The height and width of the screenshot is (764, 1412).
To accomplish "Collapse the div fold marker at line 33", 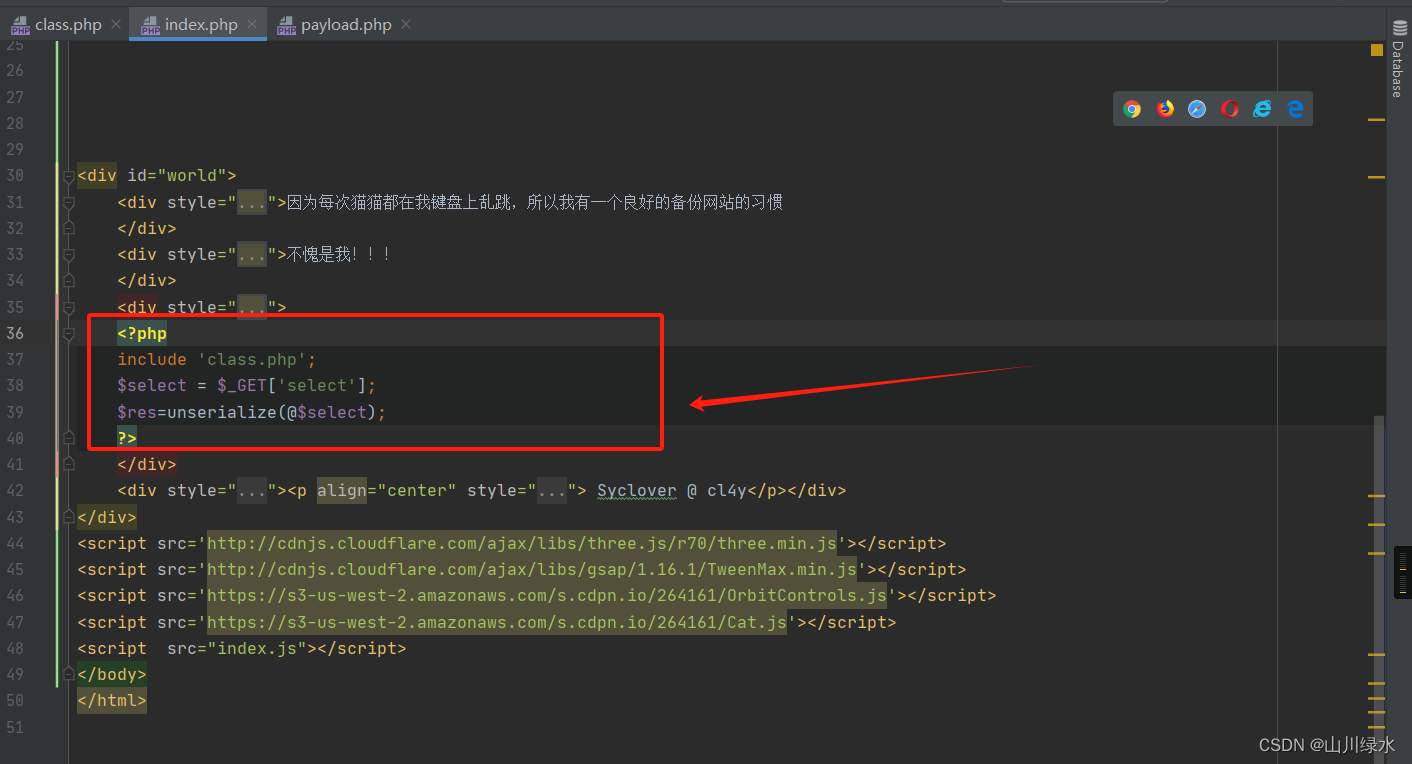I will coord(68,255).
